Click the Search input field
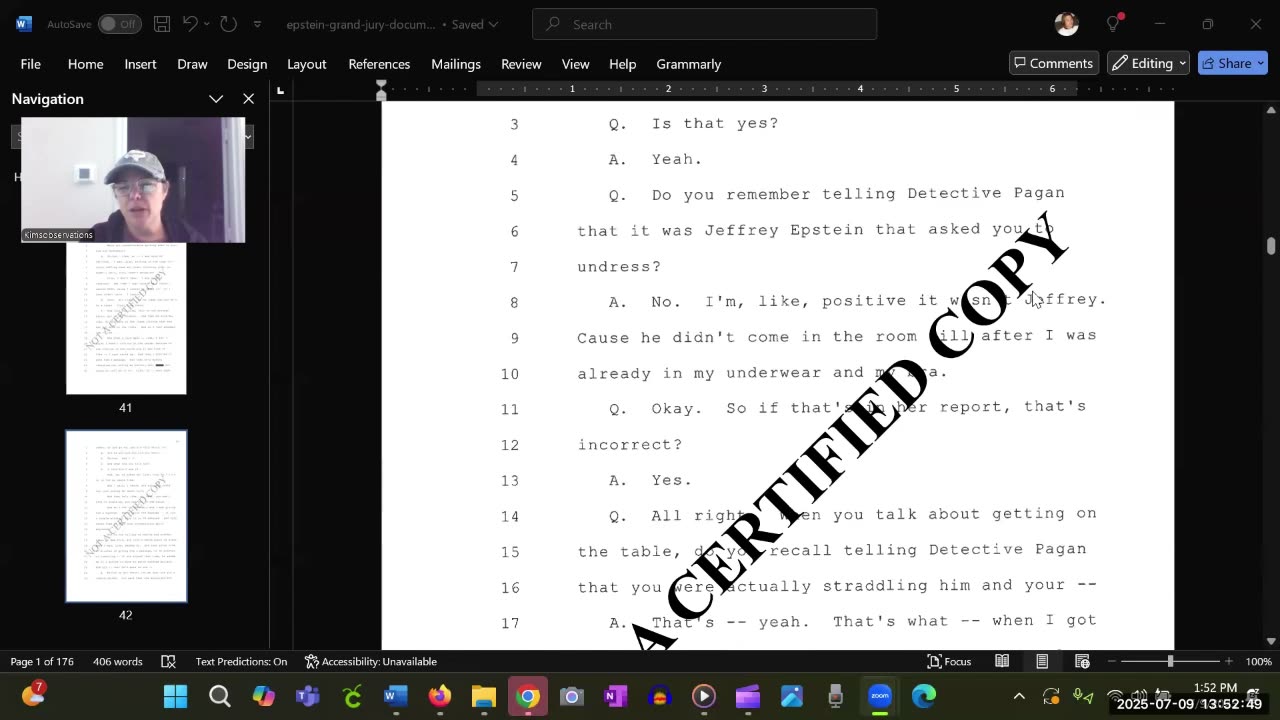Viewport: 1280px width, 720px height. (x=705, y=24)
